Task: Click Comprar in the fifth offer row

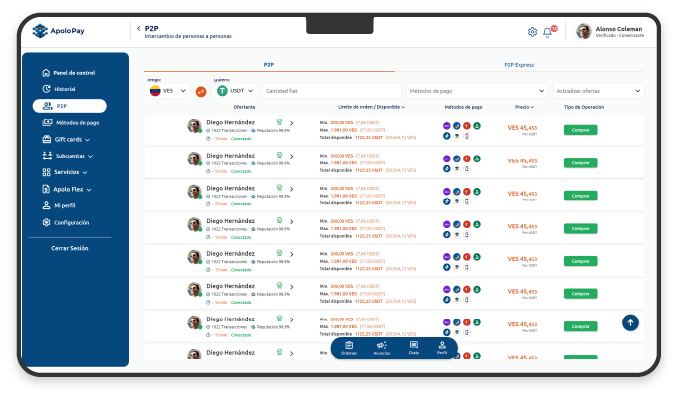Action: (x=580, y=261)
